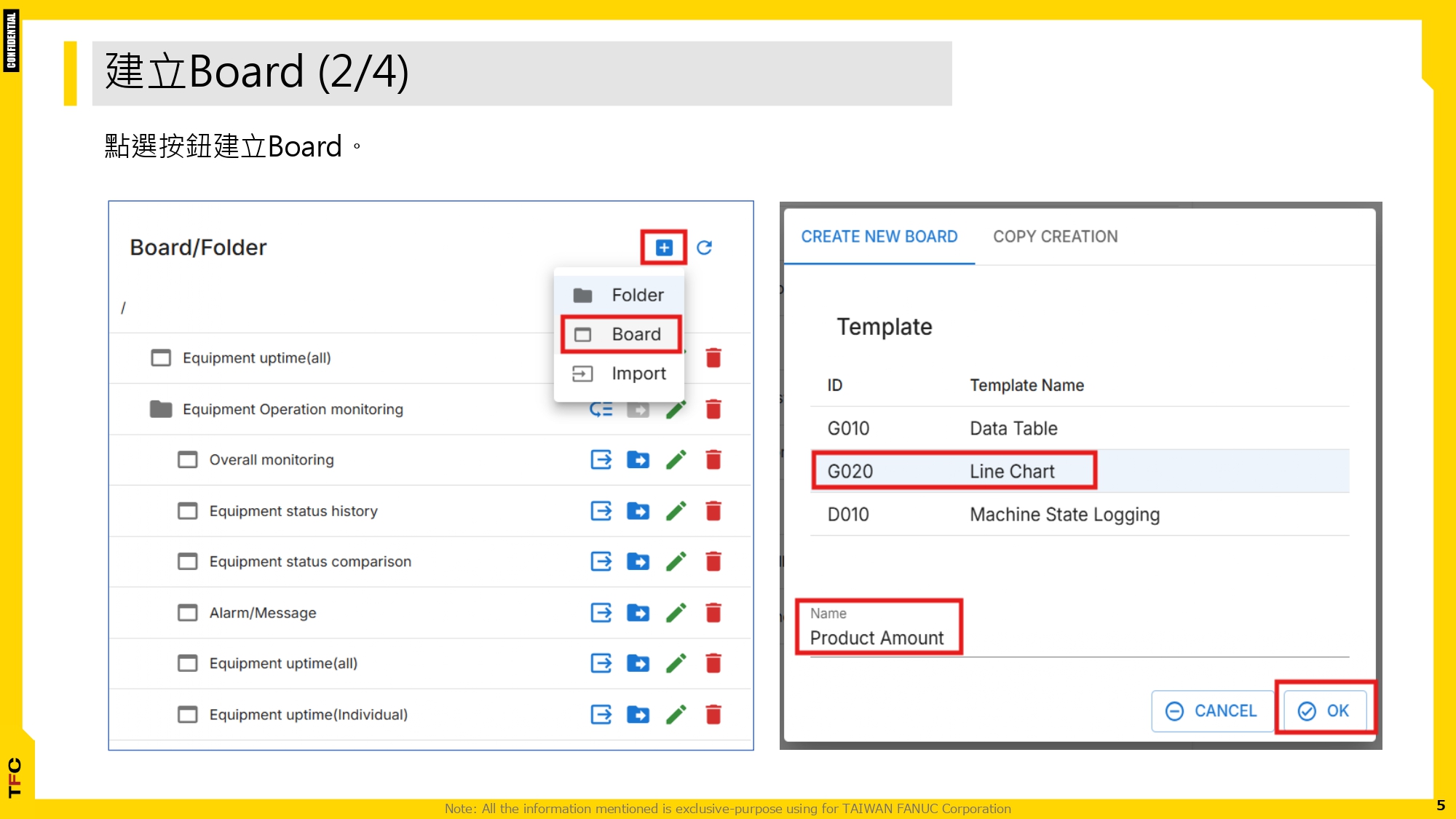Click the blue plus add button
Screen dimensions: 1456x819
(663, 248)
